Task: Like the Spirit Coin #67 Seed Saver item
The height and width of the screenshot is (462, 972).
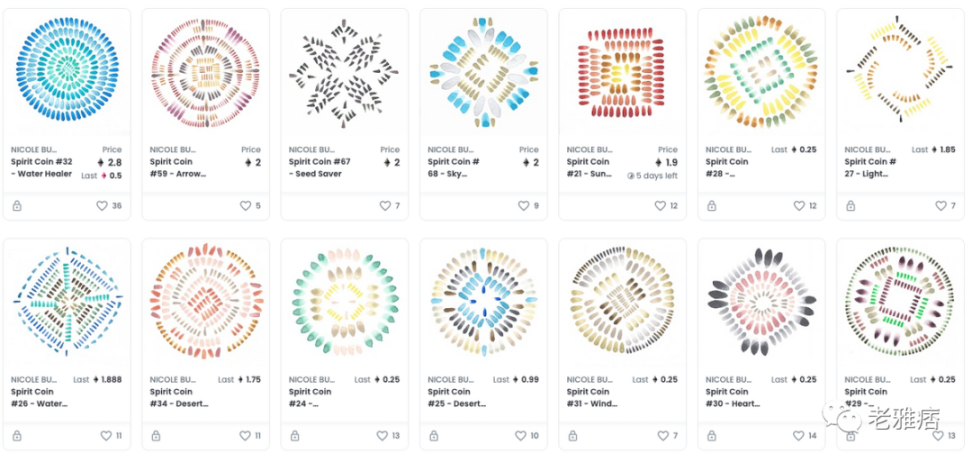Action: pyautogui.click(x=381, y=206)
